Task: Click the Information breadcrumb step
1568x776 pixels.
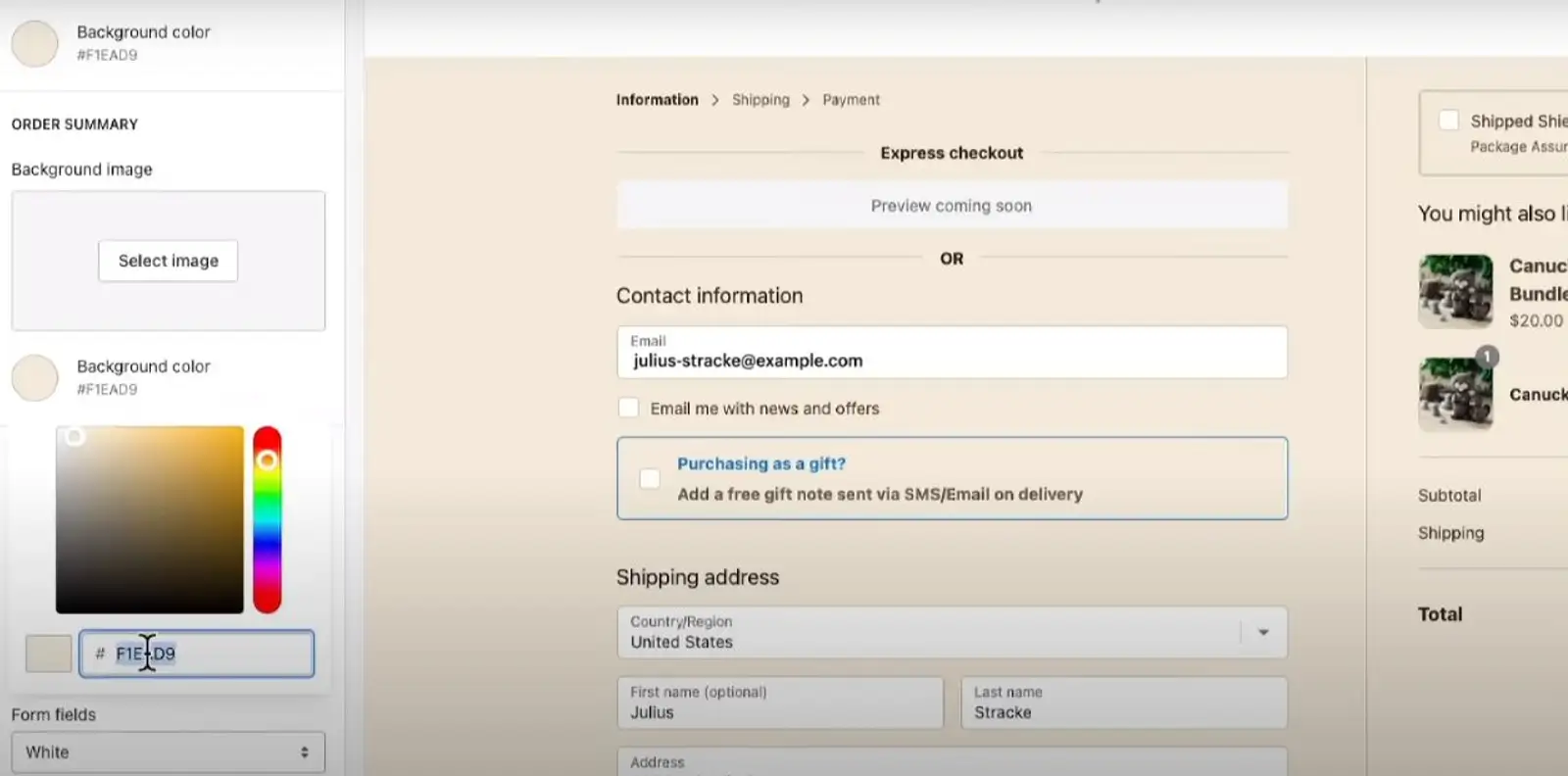Action: tap(657, 100)
